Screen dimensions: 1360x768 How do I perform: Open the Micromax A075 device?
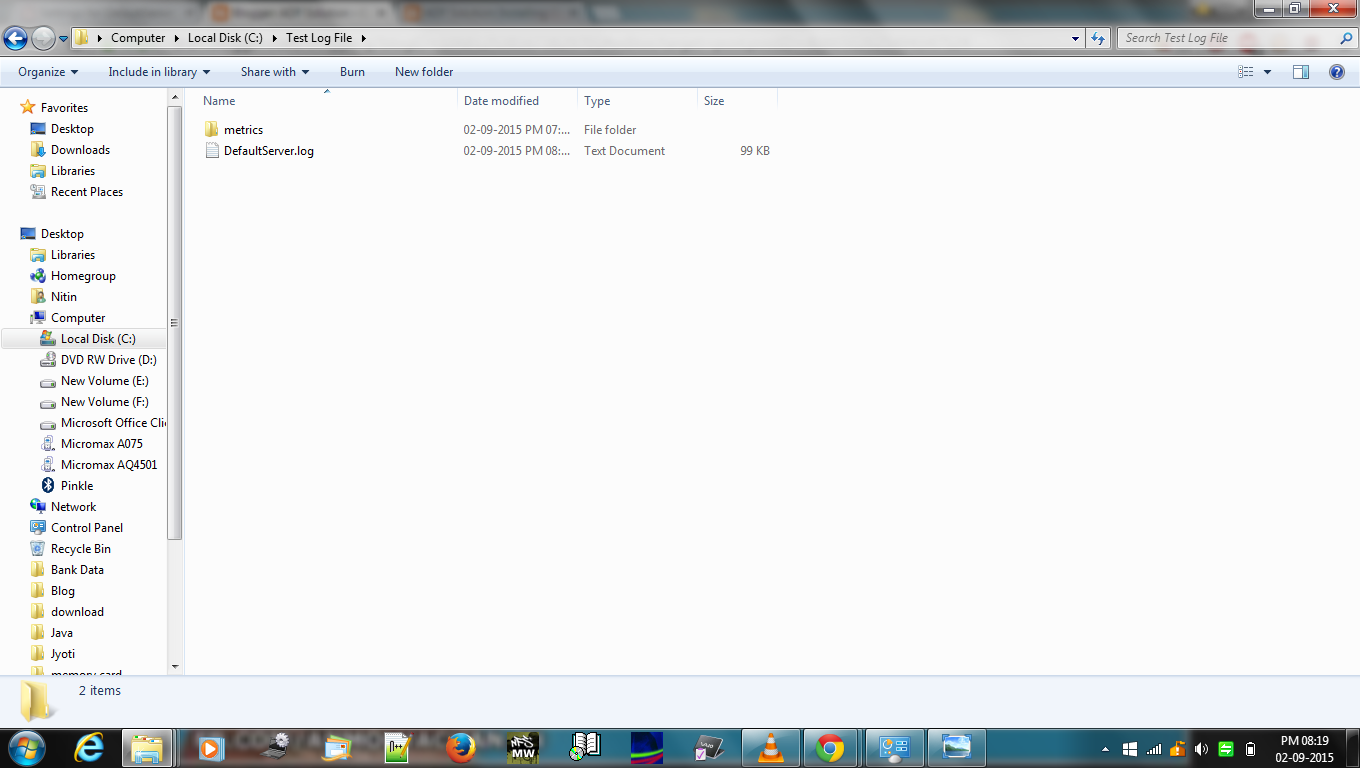[x=102, y=444]
